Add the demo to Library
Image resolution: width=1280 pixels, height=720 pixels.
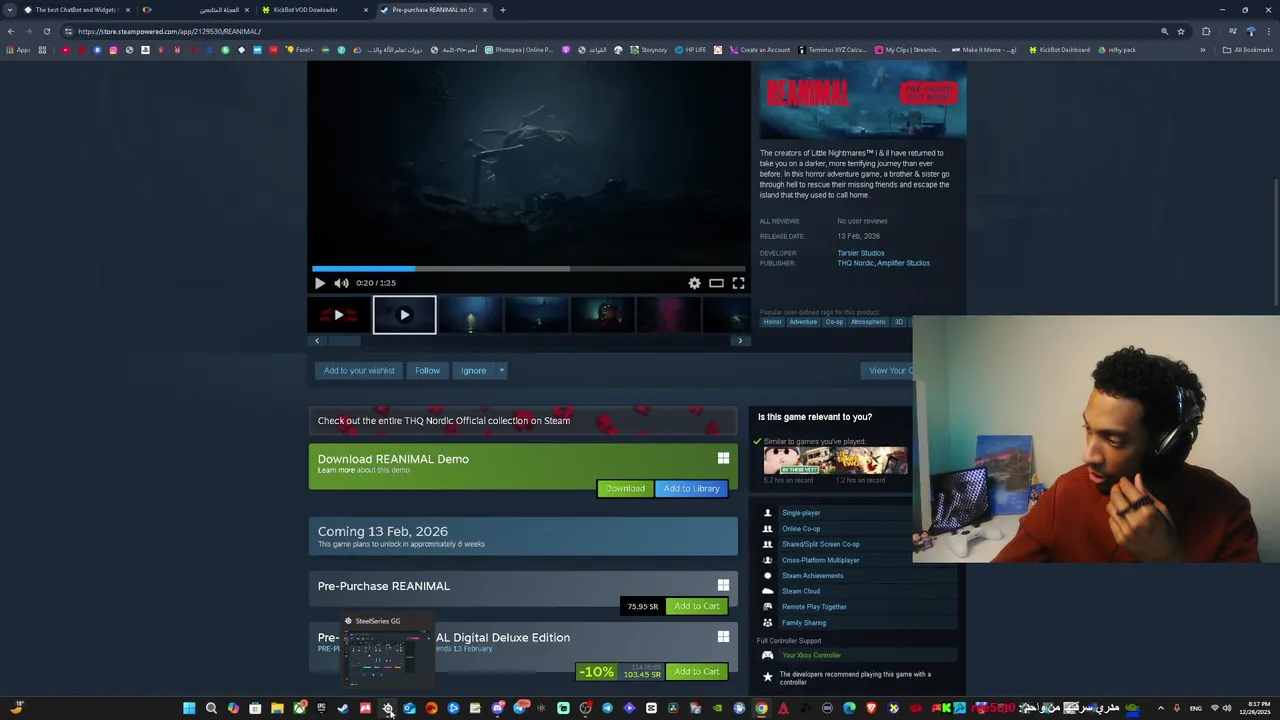tap(691, 488)
